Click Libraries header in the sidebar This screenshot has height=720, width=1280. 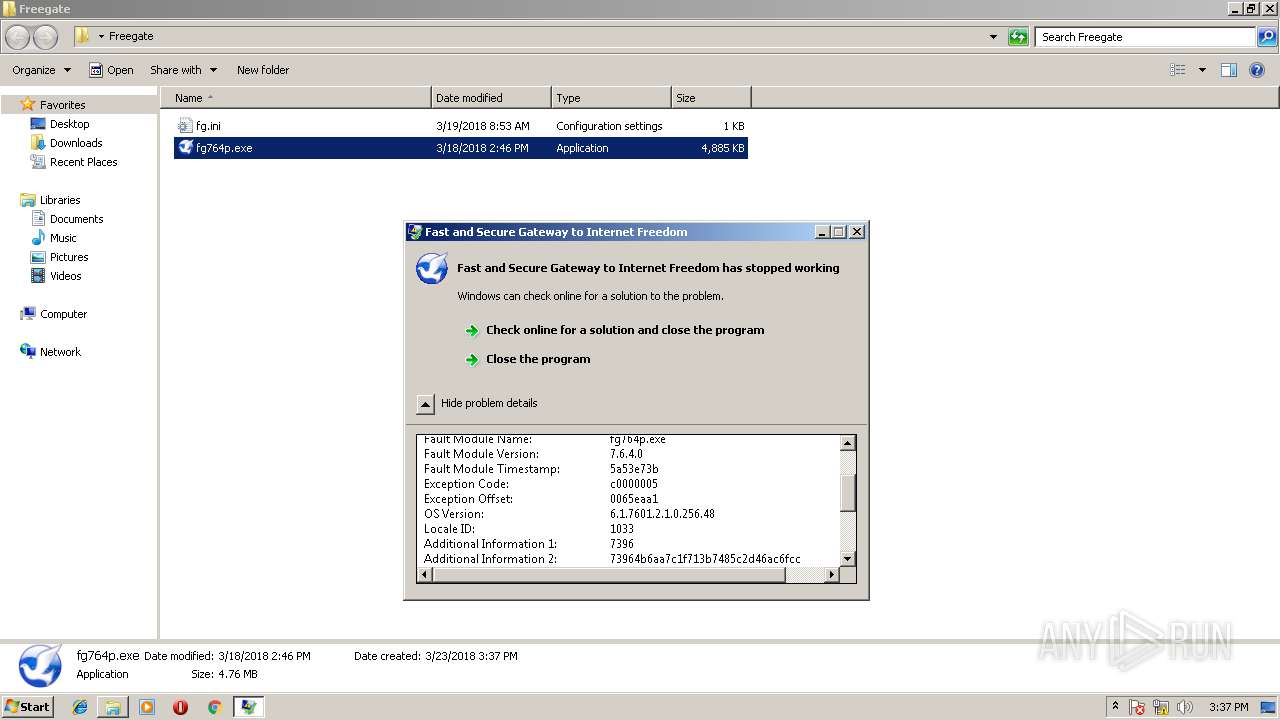pos(59,200)
